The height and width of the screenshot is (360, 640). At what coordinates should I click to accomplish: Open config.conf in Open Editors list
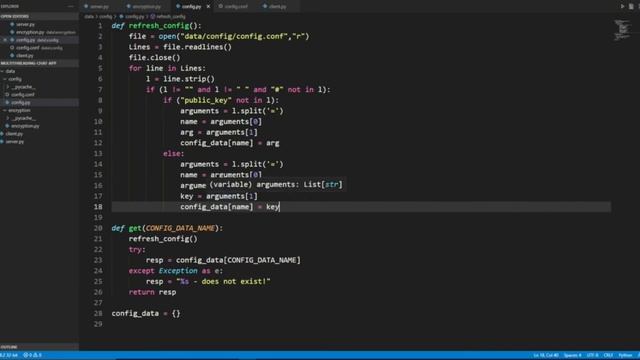tap(39, 48)
